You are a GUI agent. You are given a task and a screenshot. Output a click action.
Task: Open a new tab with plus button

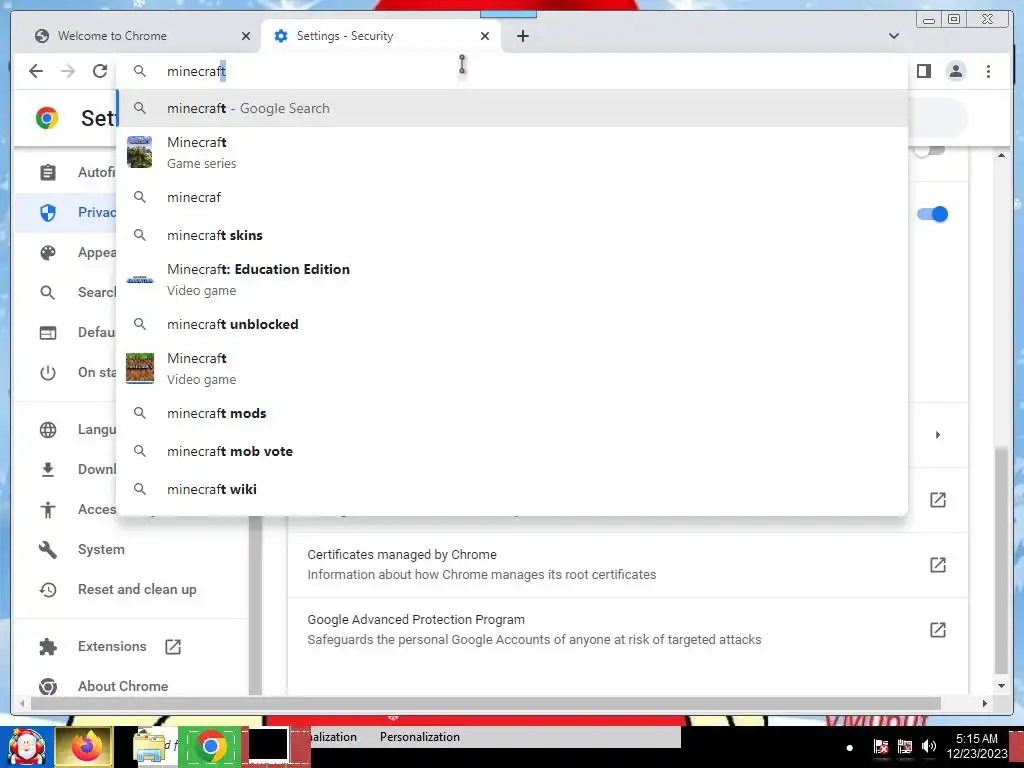click(522, 36)
